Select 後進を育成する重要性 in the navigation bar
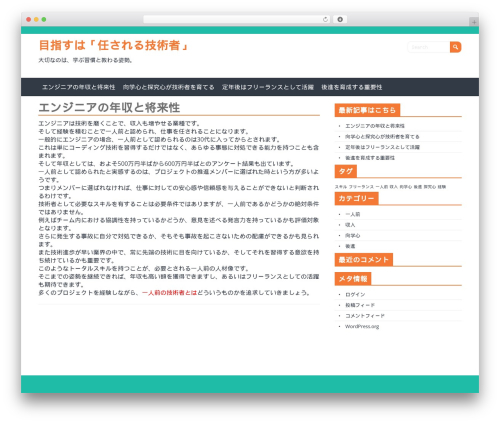This screenshot has height=423, width=500. pyautogui.click(x=352, y=87)
